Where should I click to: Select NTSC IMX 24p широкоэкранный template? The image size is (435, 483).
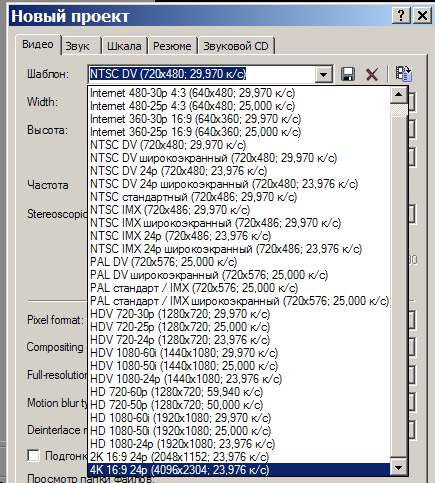pyautogui.click(x=239, y=249)
